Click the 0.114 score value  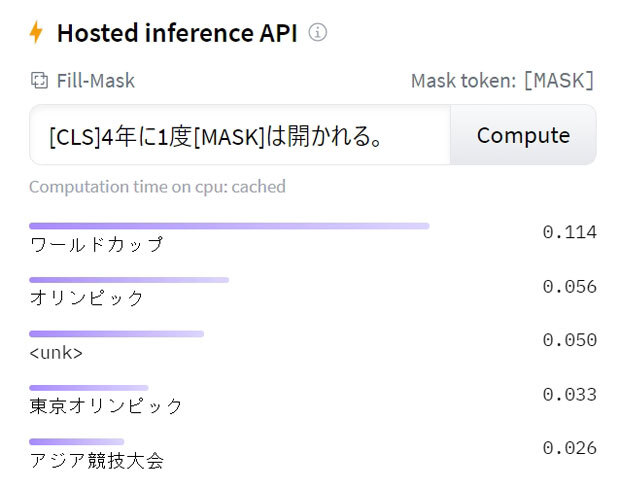tap(569, 233)
